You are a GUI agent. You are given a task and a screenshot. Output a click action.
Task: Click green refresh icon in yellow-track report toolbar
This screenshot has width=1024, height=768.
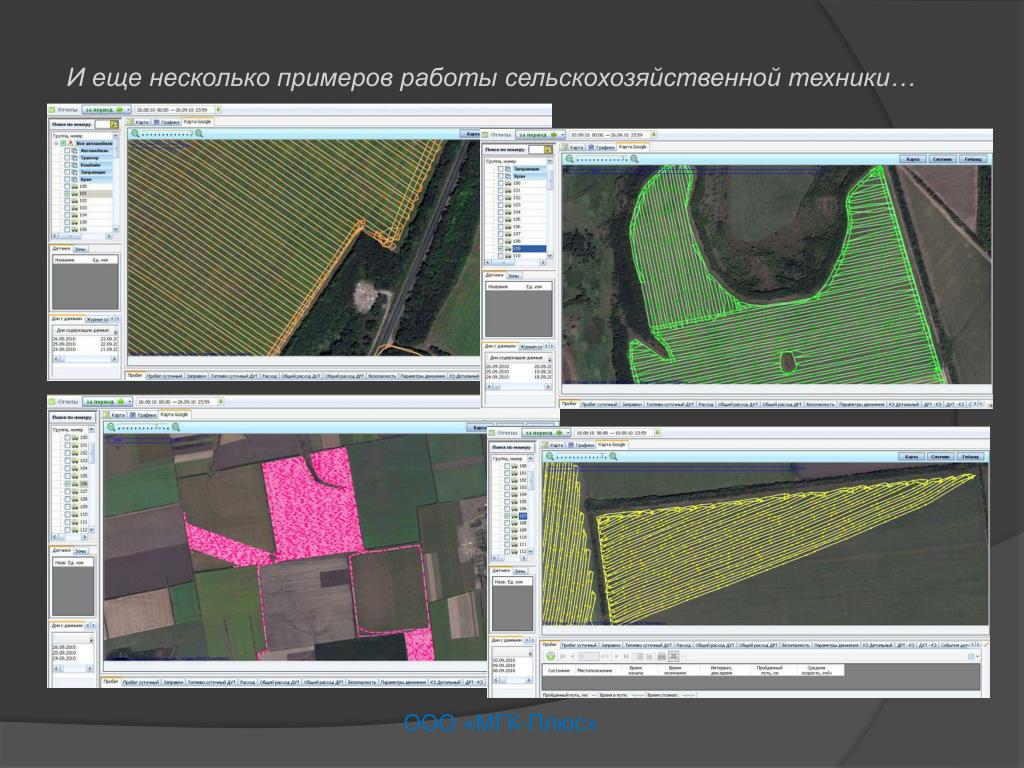551,656
